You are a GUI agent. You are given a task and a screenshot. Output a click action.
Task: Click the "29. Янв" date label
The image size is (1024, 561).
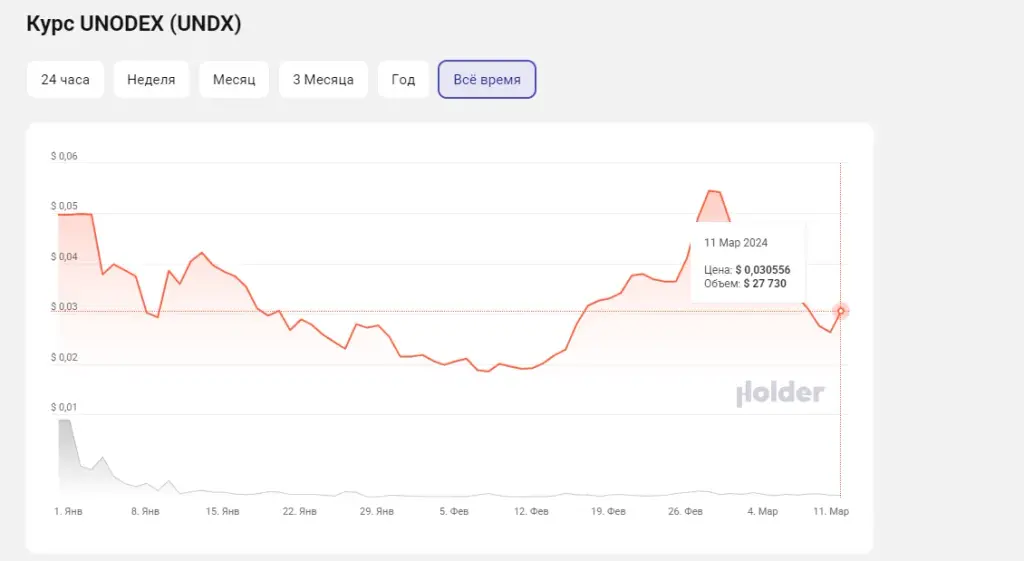click(x=376, y=511)
